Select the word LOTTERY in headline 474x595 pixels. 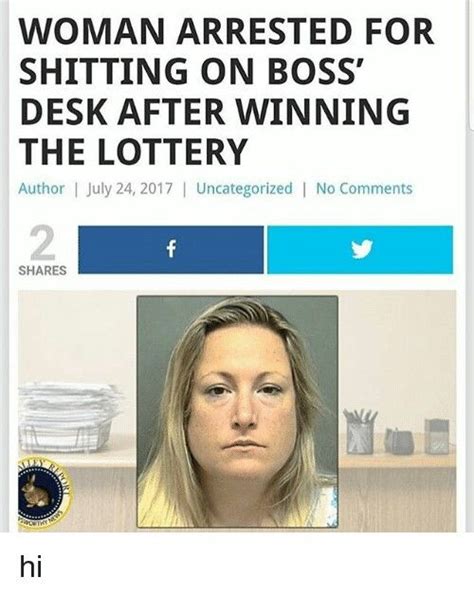pos(175,151)
